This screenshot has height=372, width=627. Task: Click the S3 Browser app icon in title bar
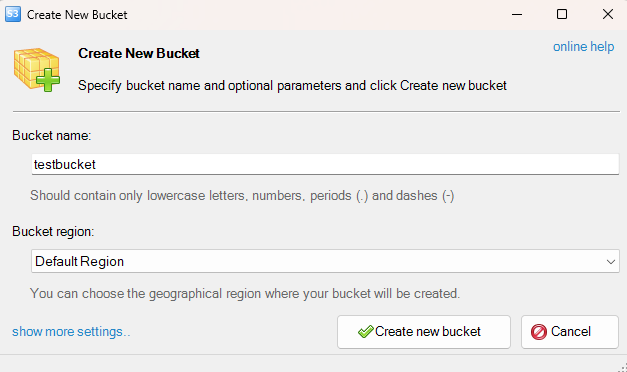13,14
